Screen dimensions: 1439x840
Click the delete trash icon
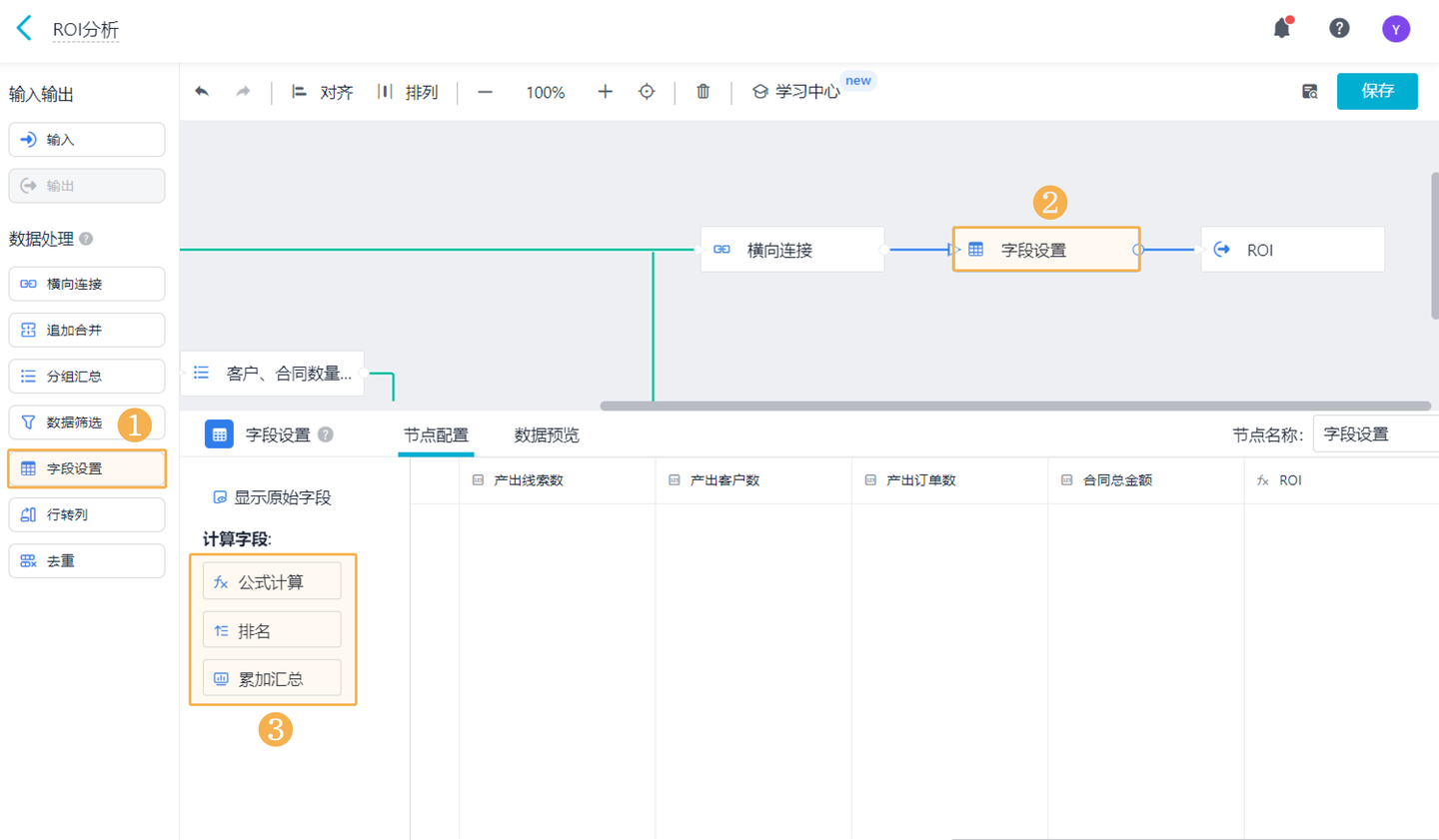point(703,92)
